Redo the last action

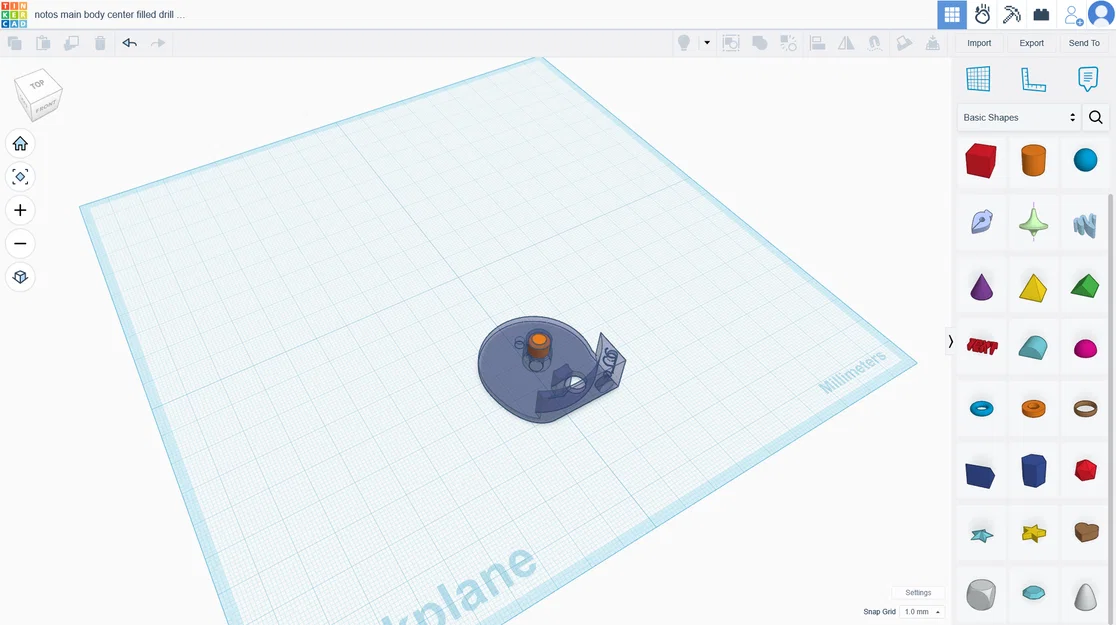tap(158, 43)
